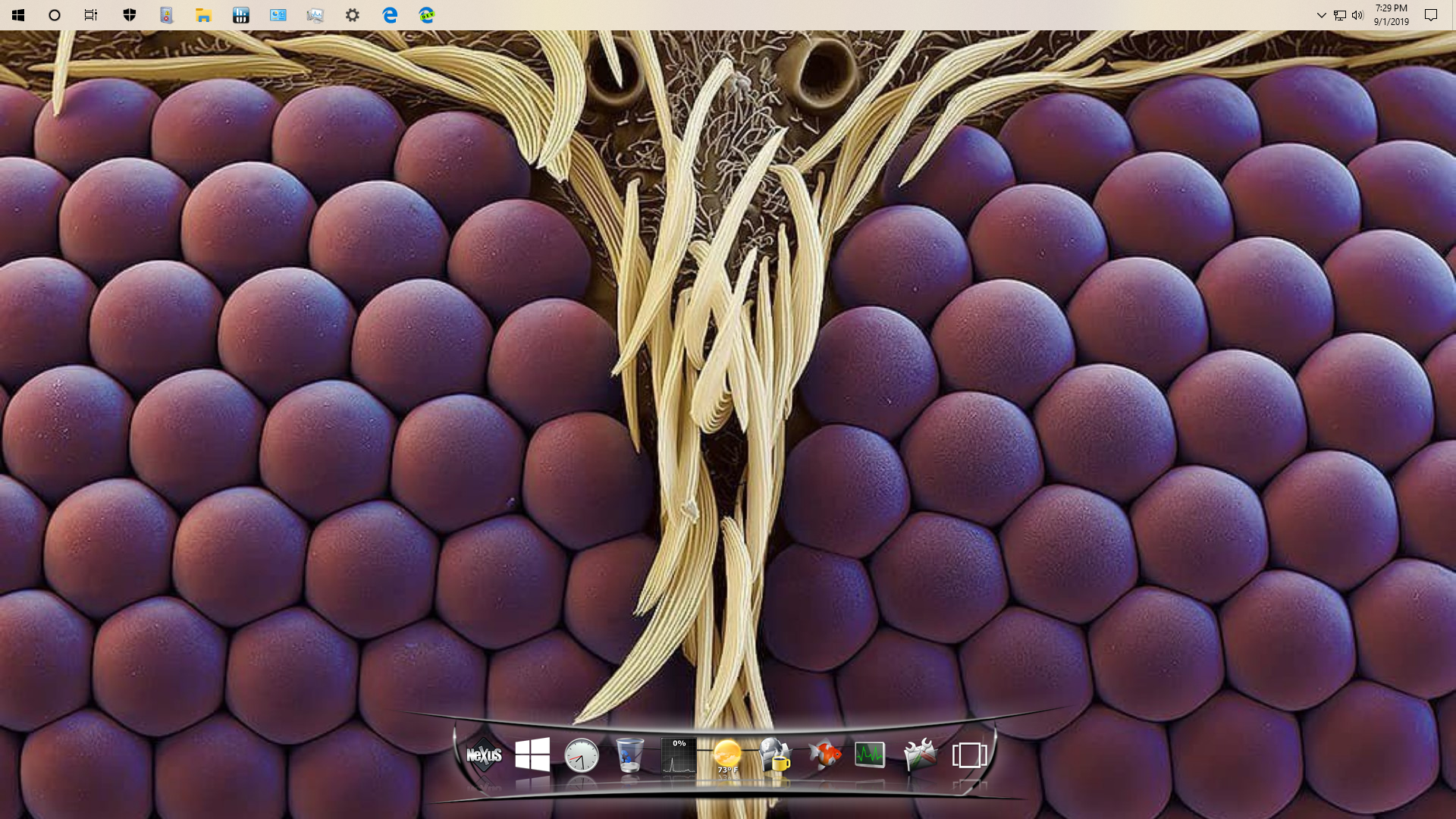This screenshot has width=1456, height=819.
Task: Open the Action Center notifications
Action: coord(1431,15)
